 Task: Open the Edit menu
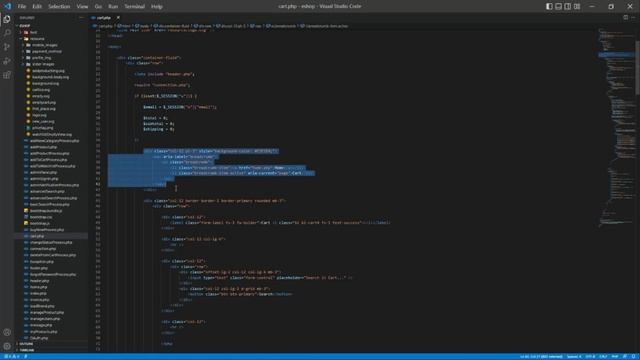tap(37, 7)
